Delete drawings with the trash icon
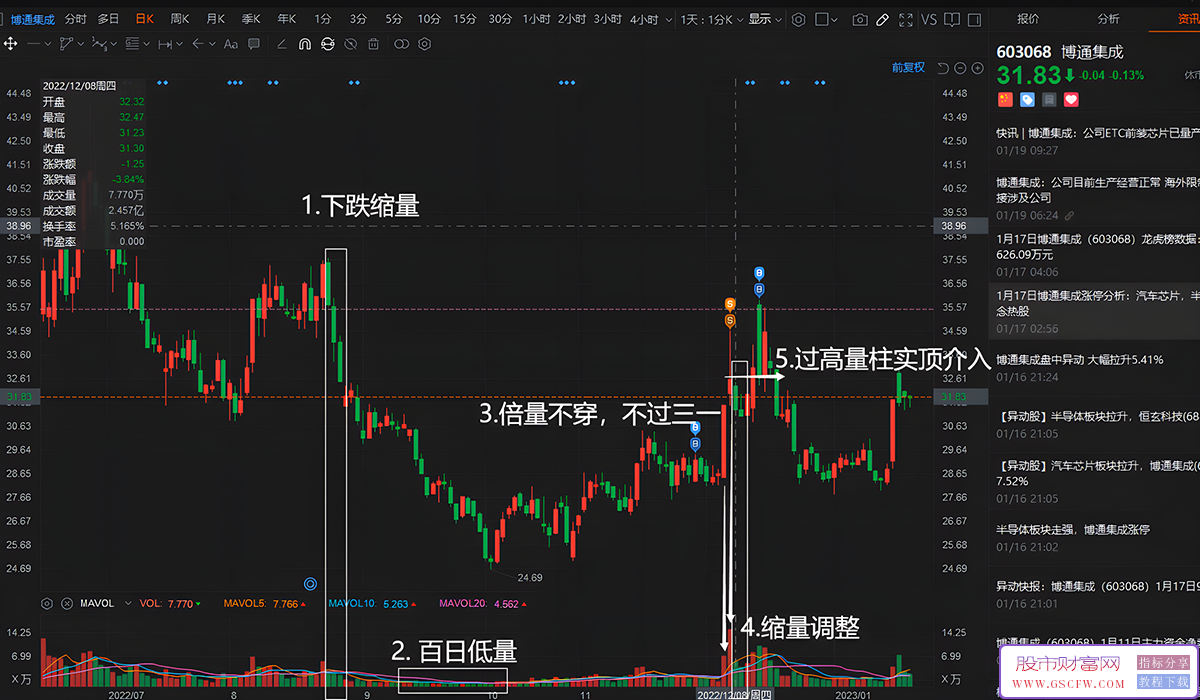 pyautogui.click(x=373, y=43)
